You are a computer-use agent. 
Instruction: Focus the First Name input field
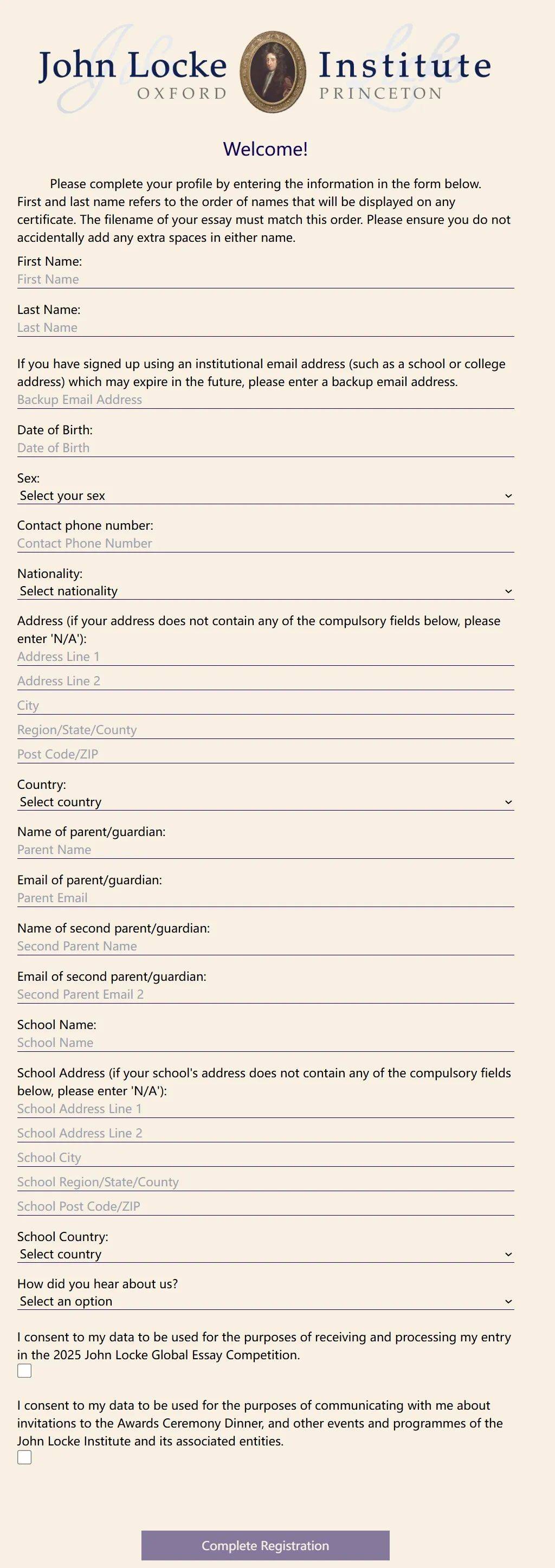click(x=266, y=279)
